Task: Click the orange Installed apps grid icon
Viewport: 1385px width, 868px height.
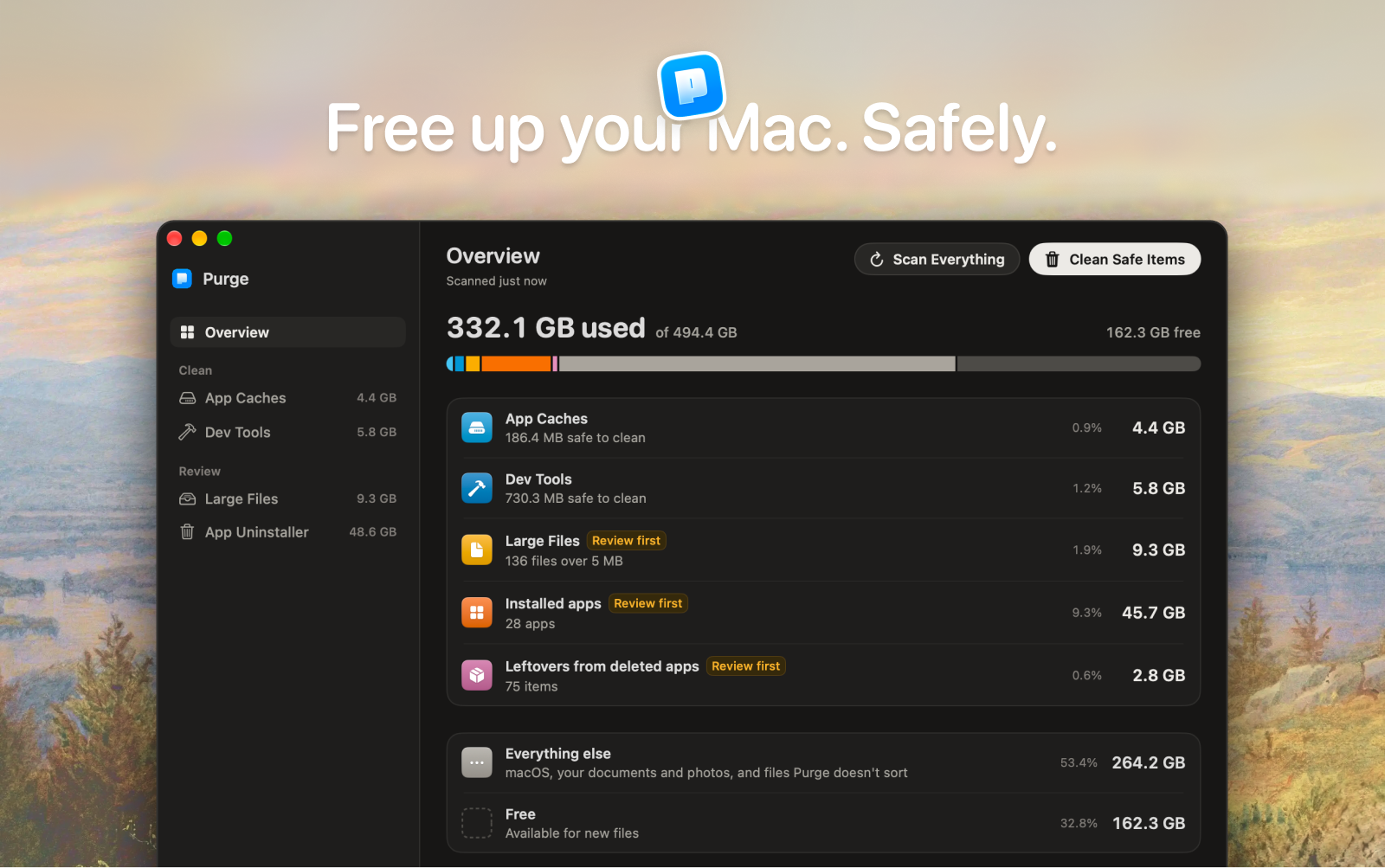Action: coord(477,613)
